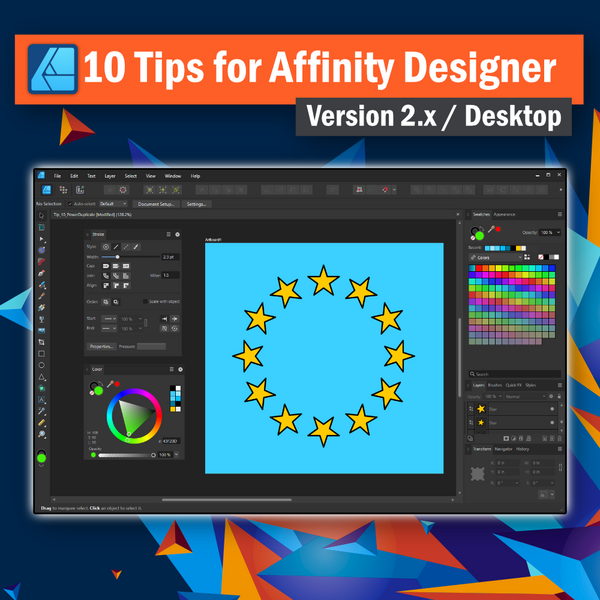Viewport: 600px width, 600px height.
Task: Open the Window menu
Action: (173, 176)
